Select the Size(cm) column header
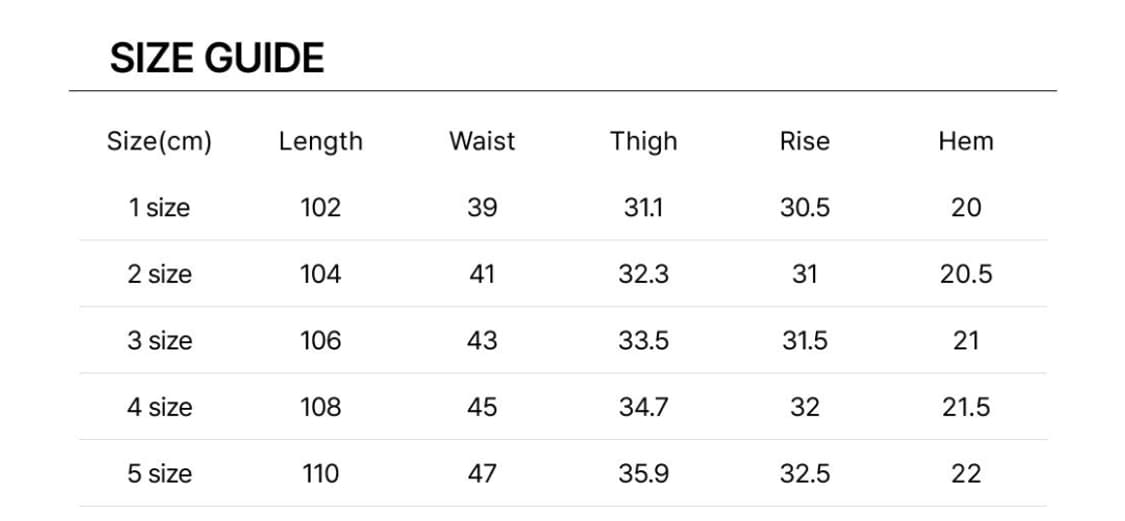1125x521 pixels. pos(159,141)
